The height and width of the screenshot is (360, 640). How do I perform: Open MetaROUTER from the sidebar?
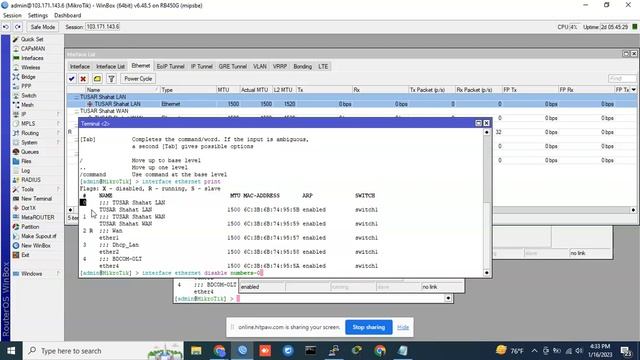tap(38, 218)
